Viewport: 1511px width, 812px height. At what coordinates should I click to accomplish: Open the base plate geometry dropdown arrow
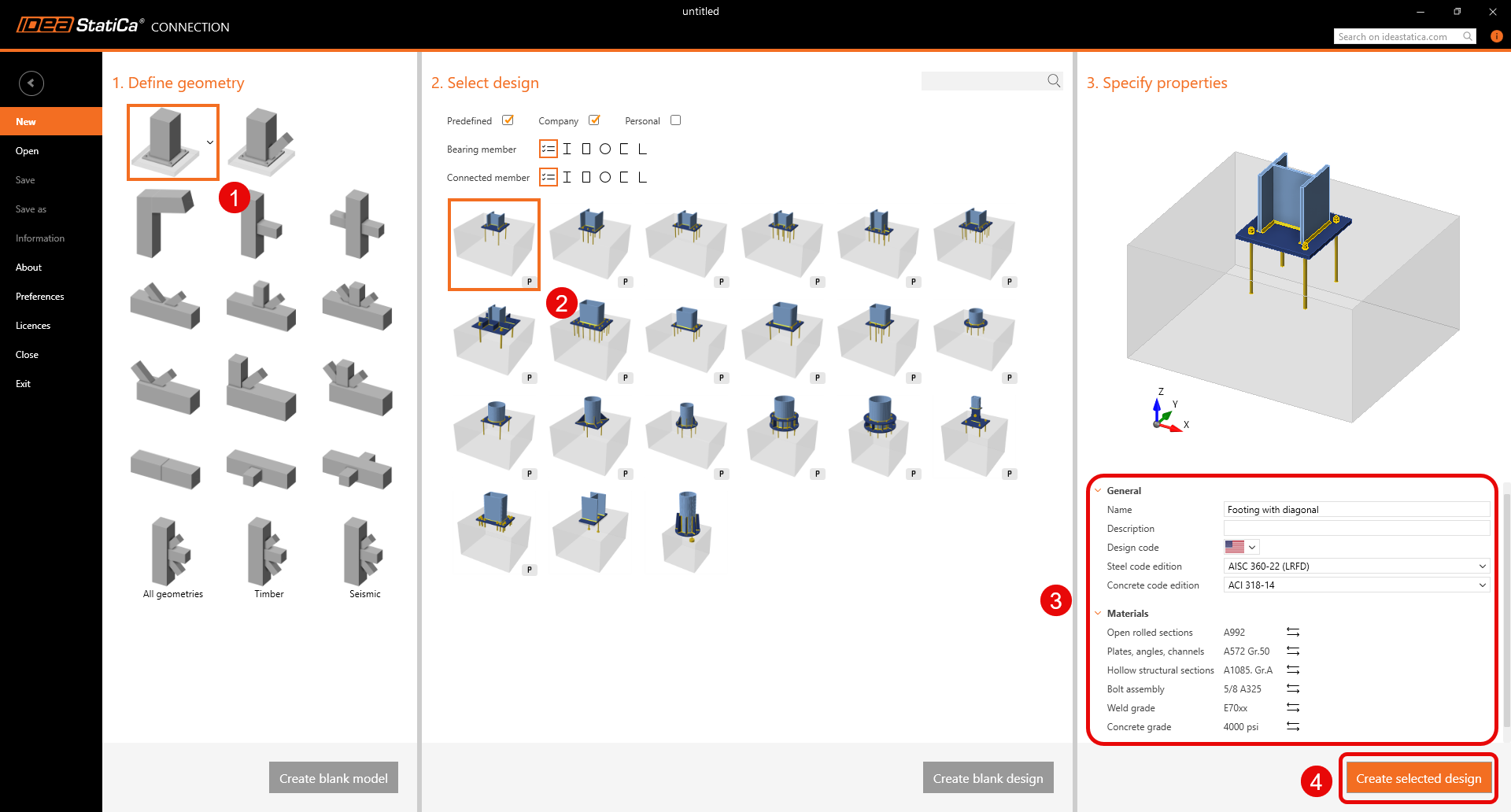coord(210,142)
